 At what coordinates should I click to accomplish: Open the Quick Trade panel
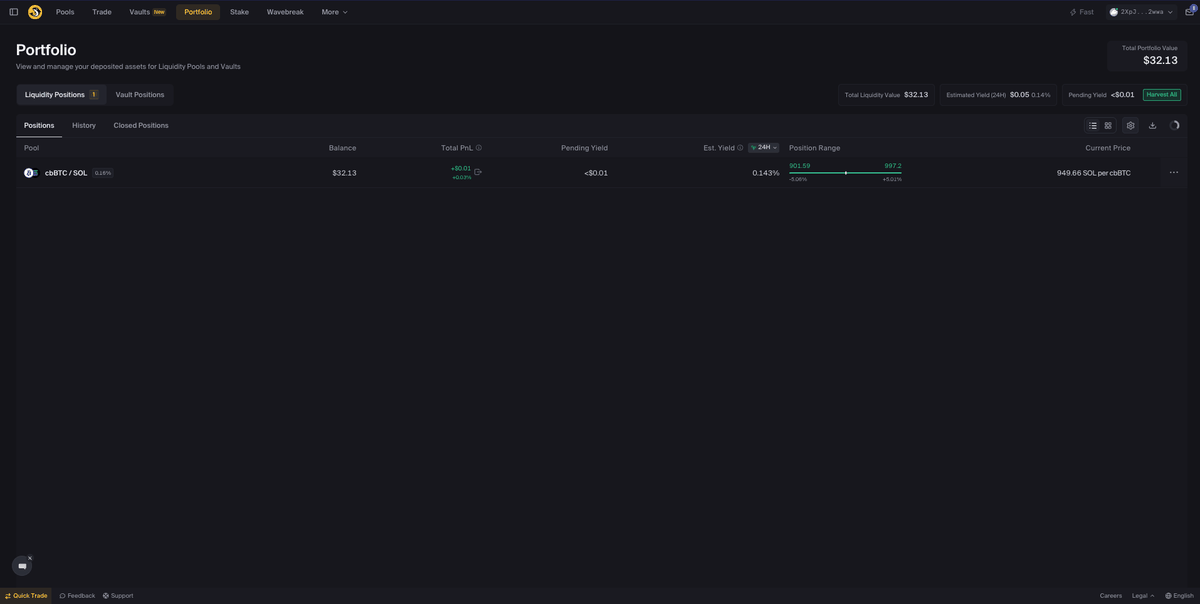[x=26, y=596]
